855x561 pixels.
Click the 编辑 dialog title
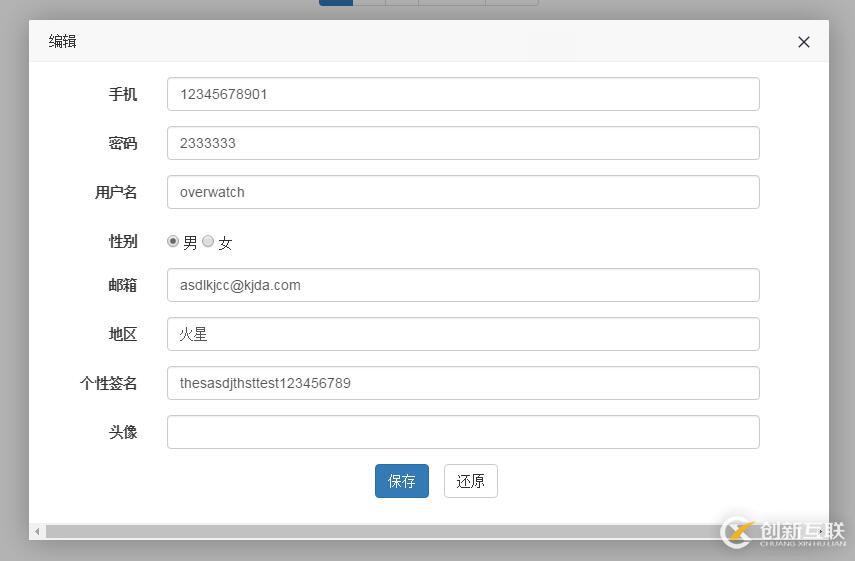(62, 41)
